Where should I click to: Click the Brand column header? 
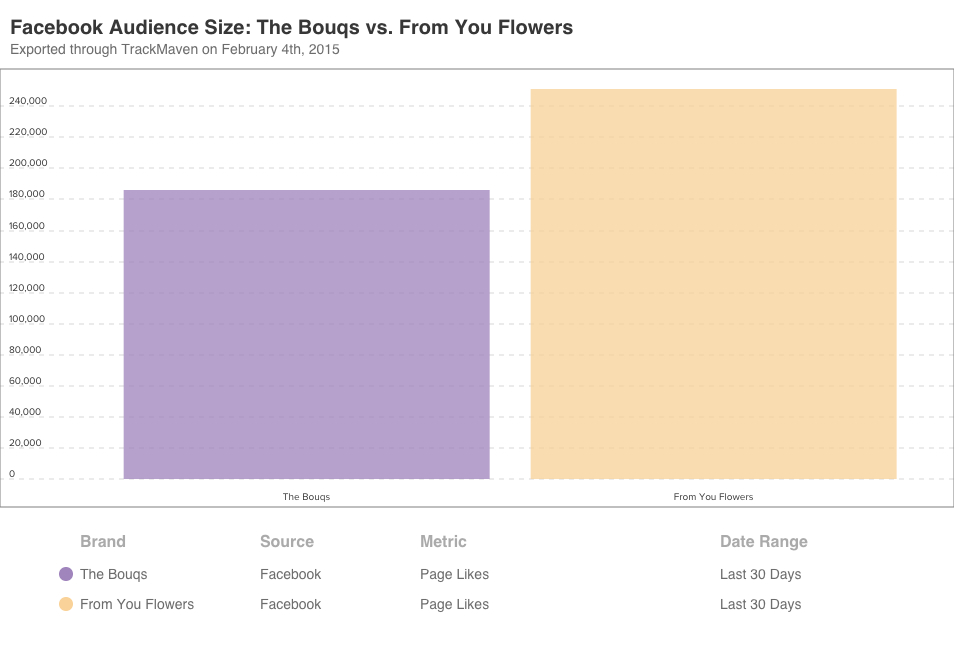click(103, 541)
